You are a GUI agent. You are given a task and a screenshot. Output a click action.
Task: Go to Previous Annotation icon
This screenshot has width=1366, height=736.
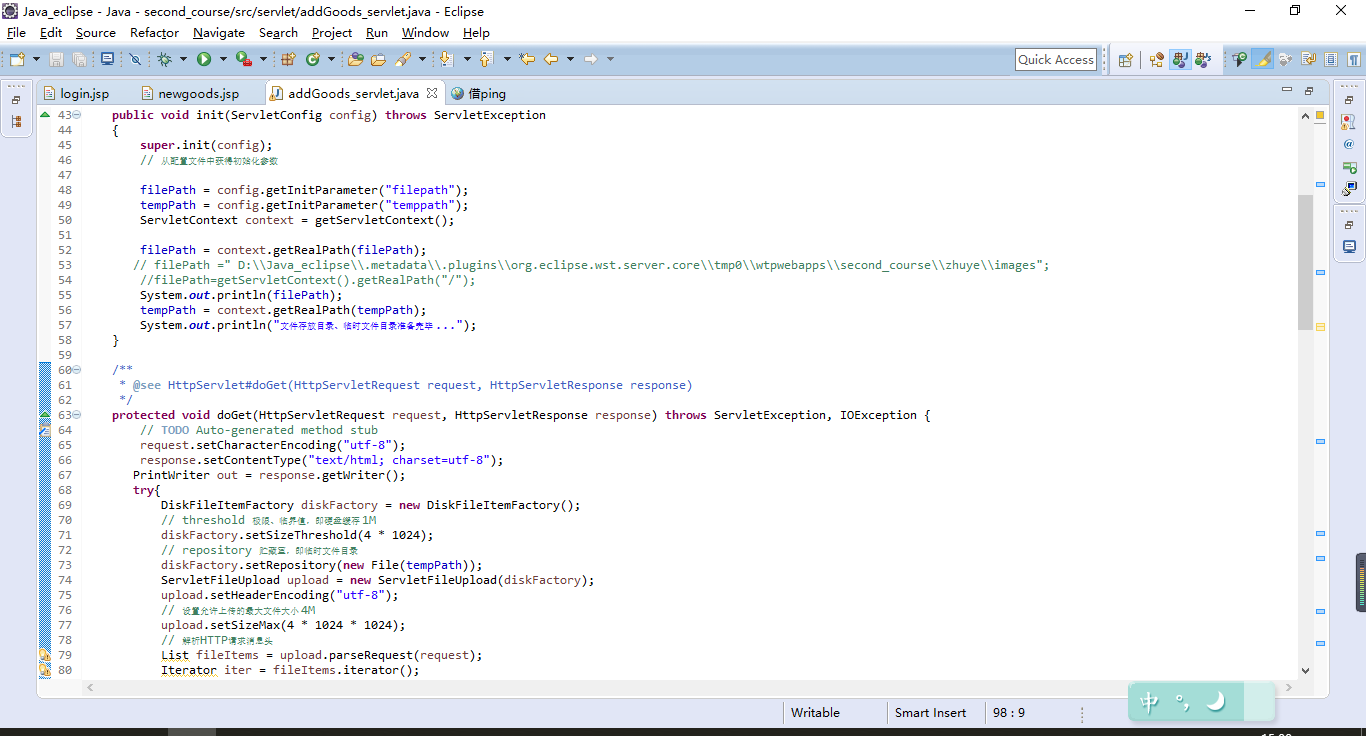point(487,60)
